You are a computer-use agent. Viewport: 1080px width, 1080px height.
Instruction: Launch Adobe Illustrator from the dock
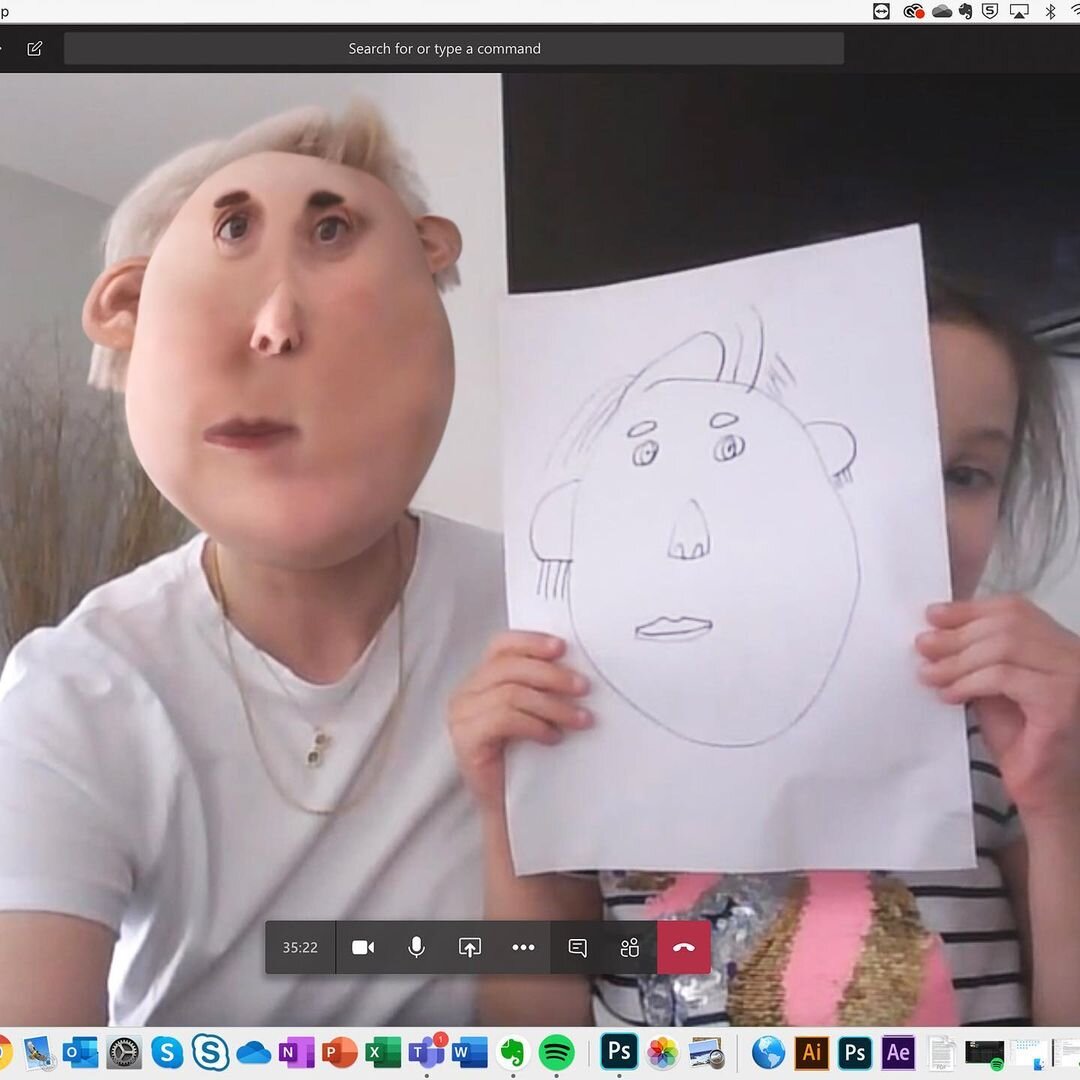coord(811,1052)
